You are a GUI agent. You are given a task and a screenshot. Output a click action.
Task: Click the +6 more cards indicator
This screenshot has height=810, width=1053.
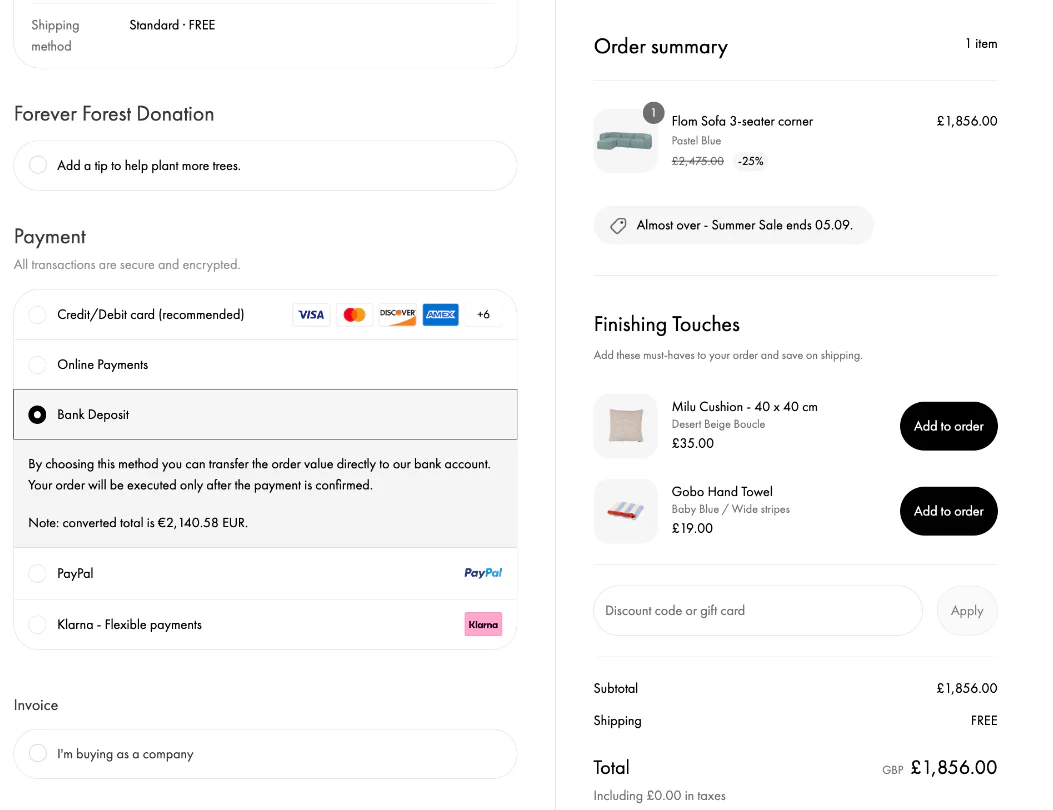483,314
